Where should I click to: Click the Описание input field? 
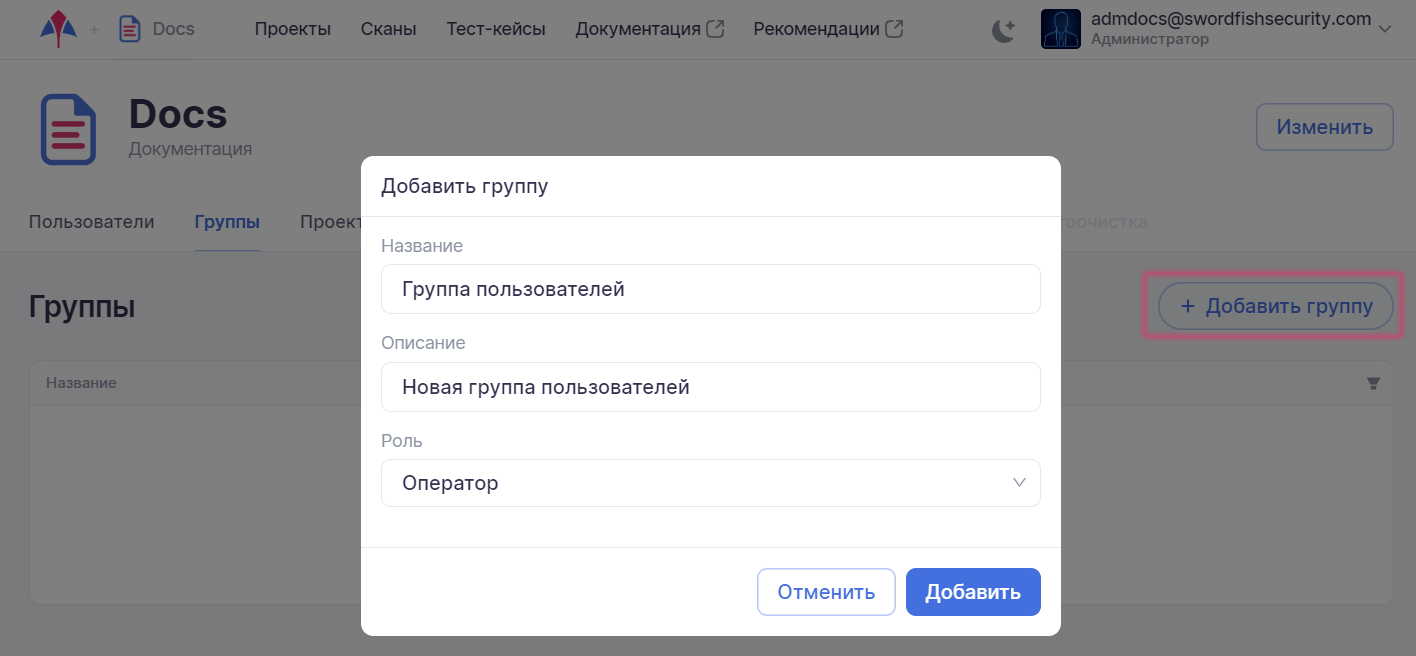[710, 387]
